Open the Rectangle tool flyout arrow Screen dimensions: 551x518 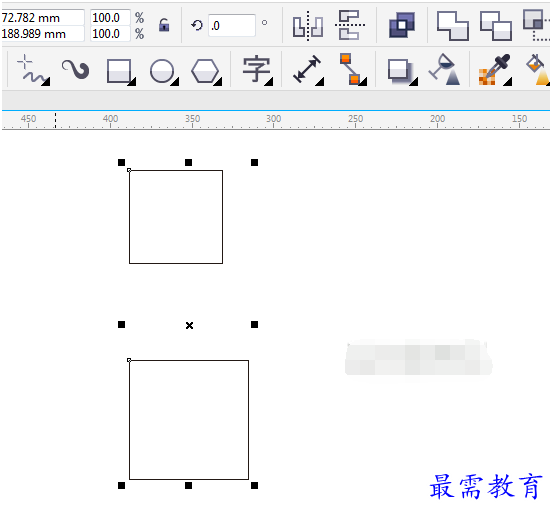pos(132,82)
